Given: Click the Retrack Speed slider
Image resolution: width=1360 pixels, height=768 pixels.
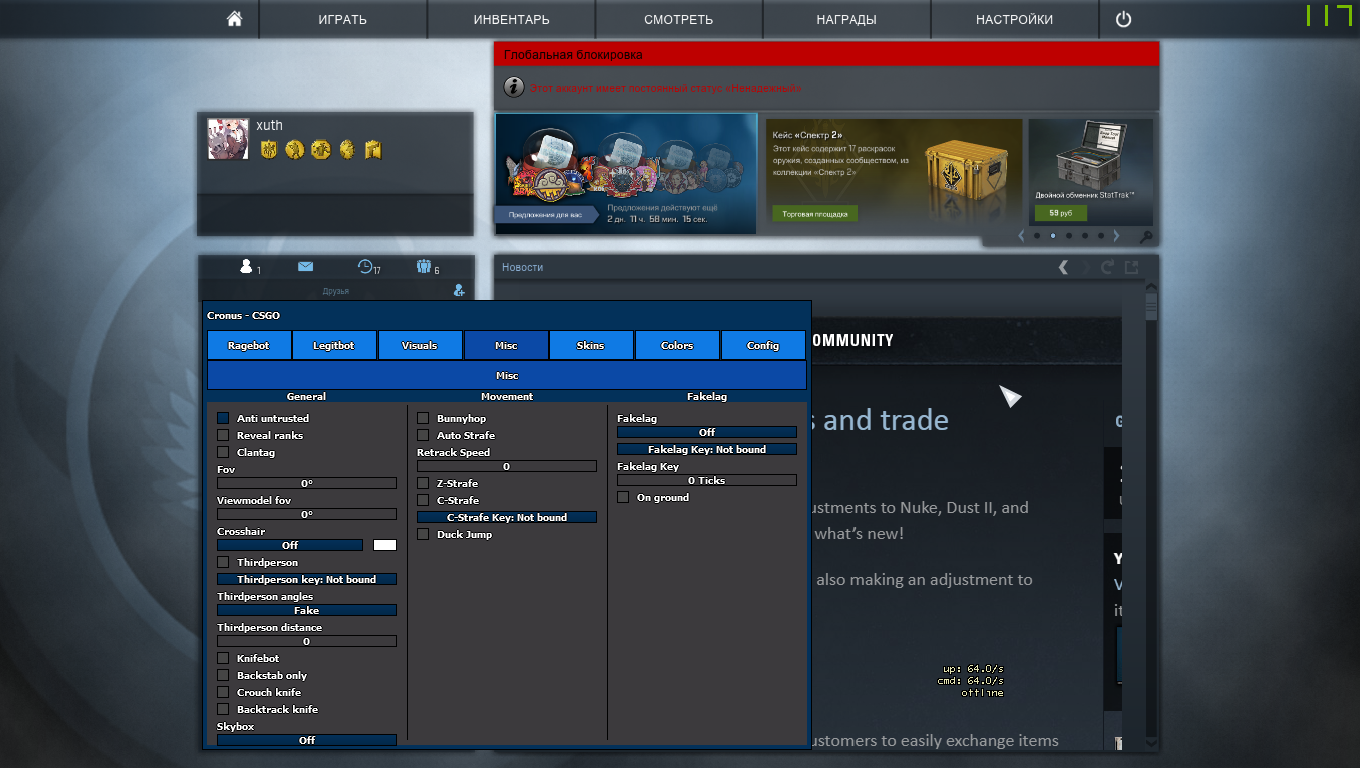Looking at the screenshot, I should tap(507, 466).
